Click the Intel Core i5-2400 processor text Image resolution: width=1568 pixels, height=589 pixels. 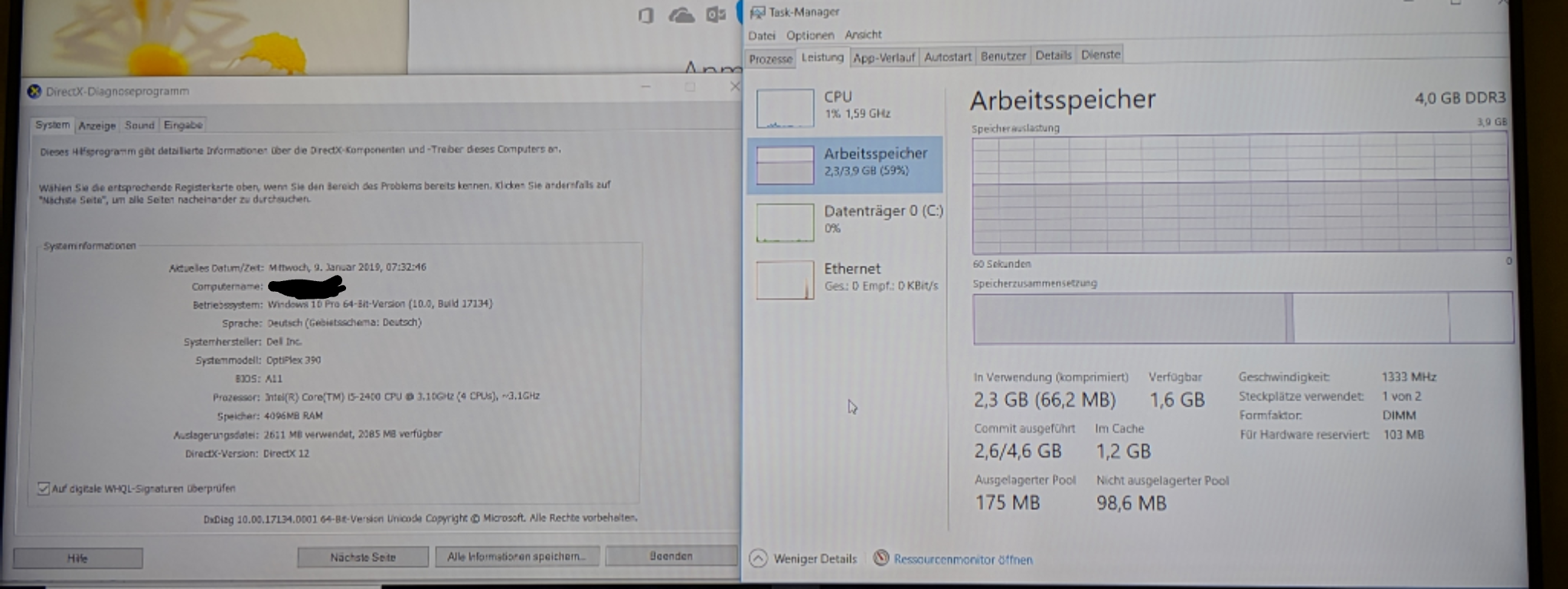coord(402,396)
